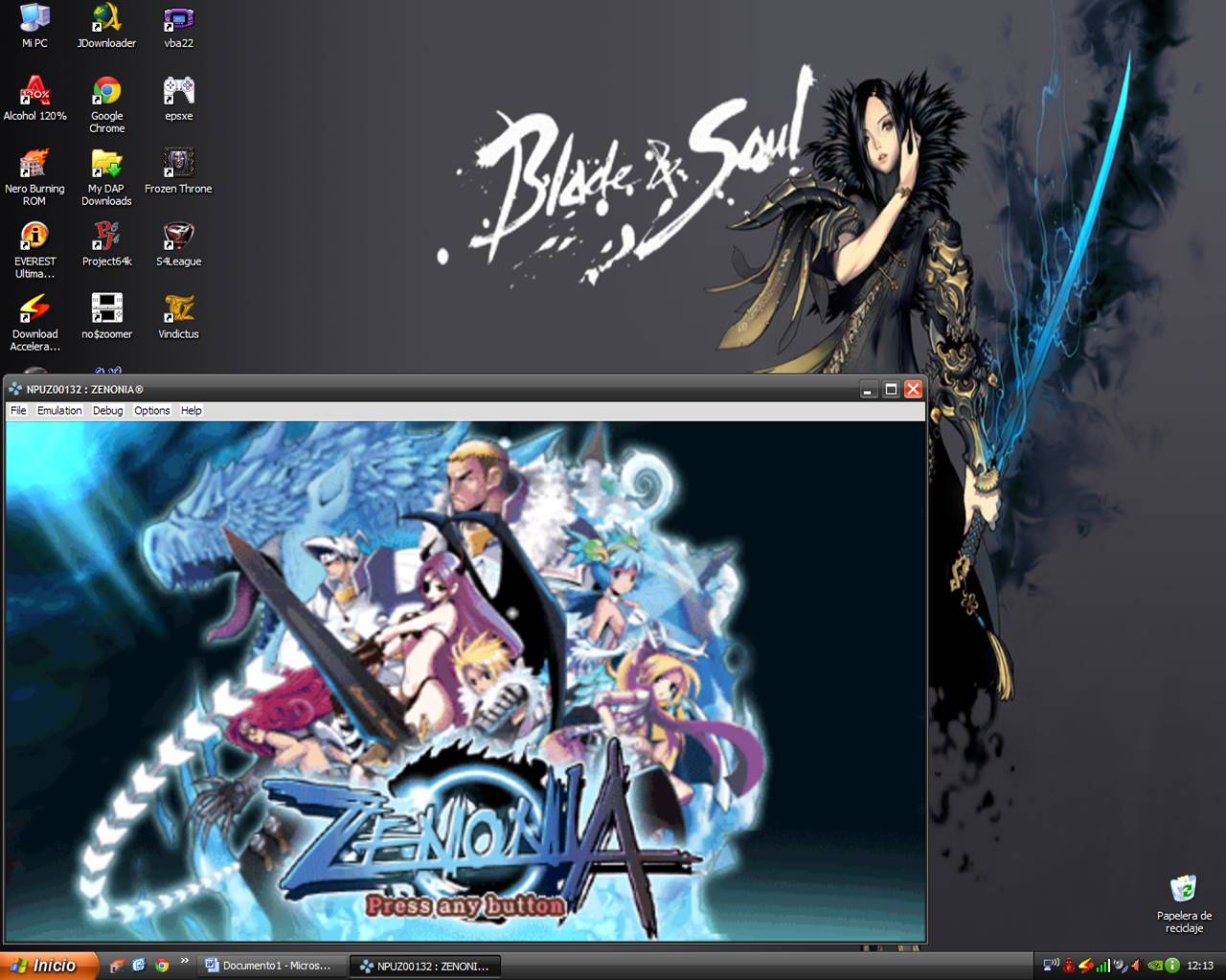Open the Options menu
Screen dimensions: 1226x980
151,410
